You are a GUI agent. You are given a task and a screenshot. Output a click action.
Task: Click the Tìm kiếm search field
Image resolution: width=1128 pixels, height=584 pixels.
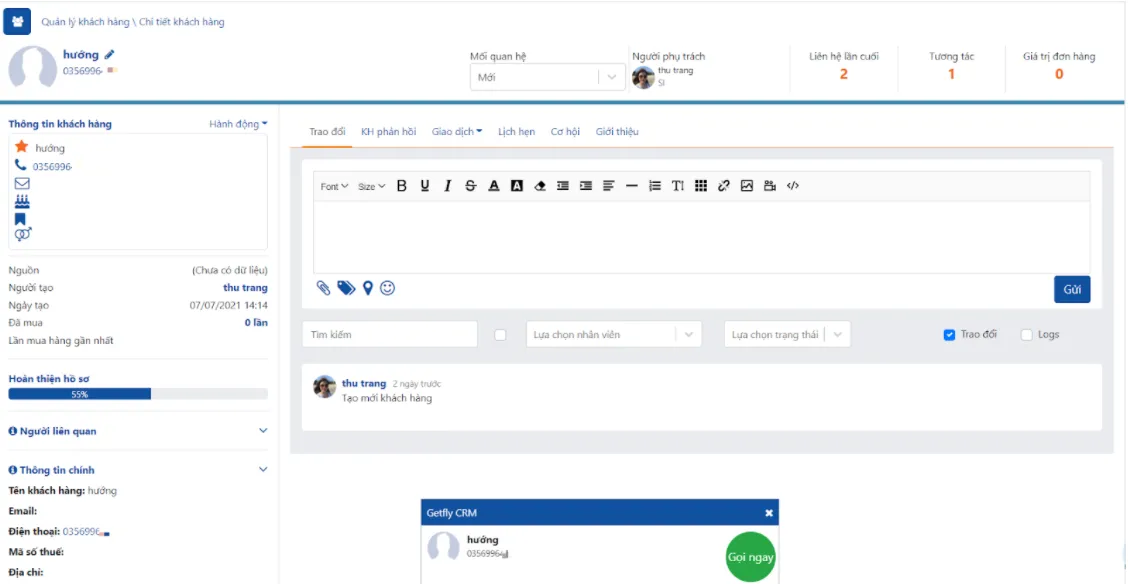tap(390, 334)
